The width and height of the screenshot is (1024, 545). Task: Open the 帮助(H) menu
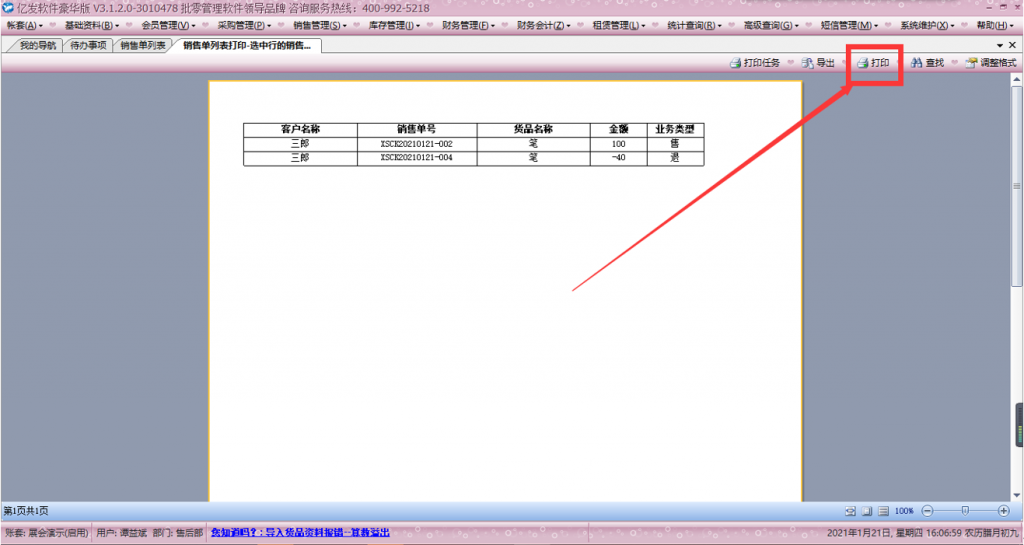996,25
